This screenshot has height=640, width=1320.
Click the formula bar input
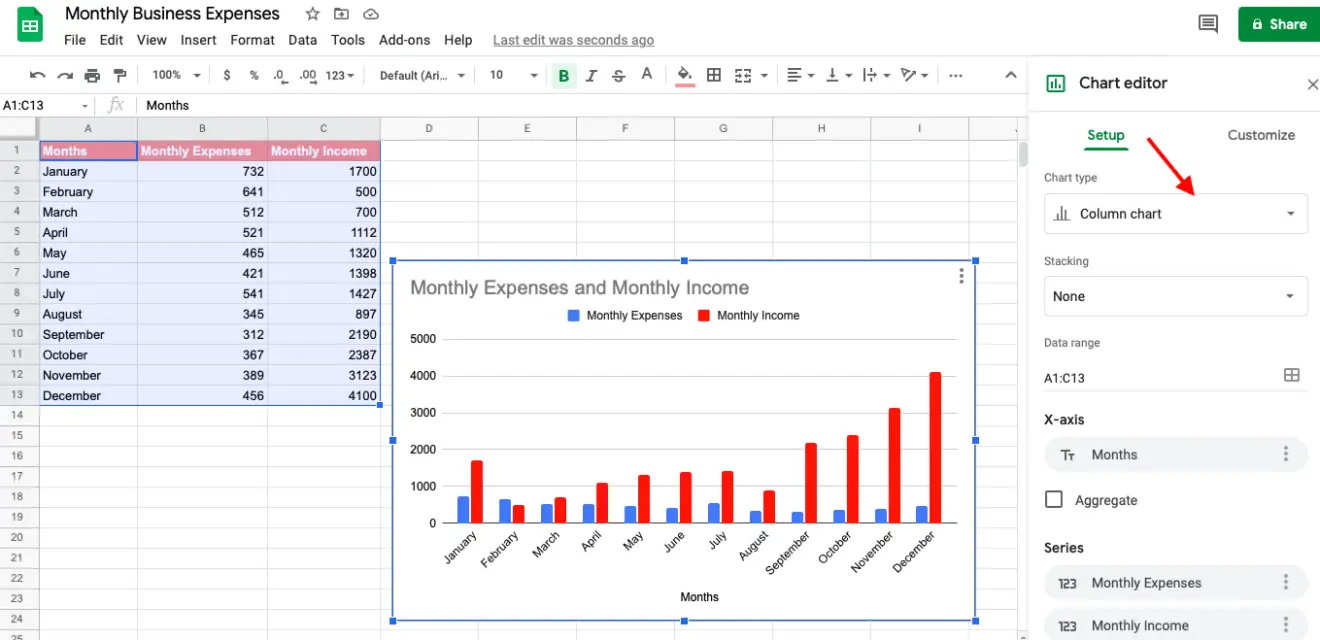(x=300, y=105)
